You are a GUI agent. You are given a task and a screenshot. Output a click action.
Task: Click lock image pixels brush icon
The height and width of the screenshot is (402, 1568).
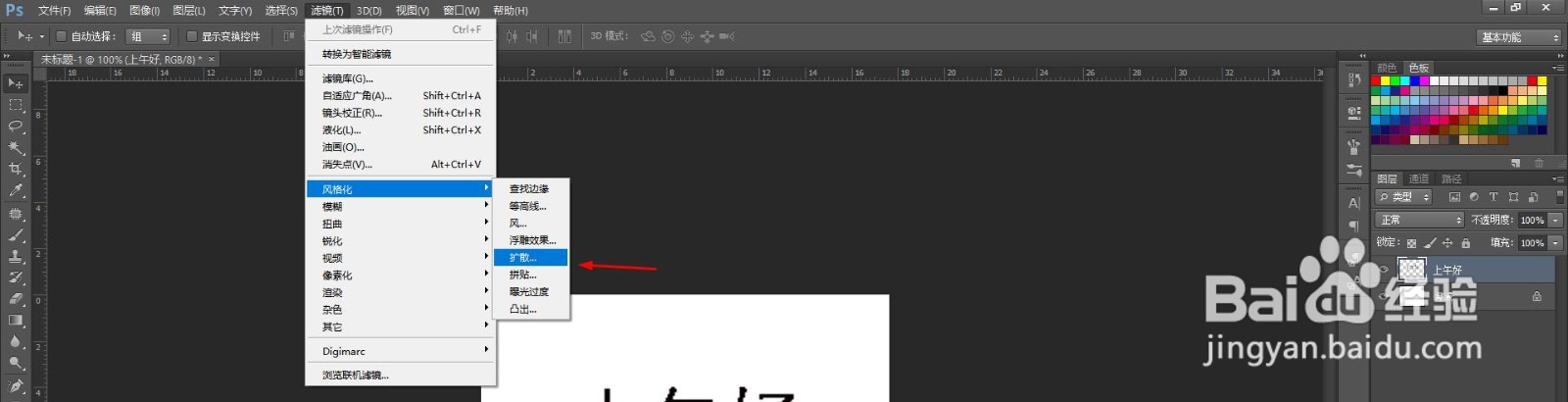(1430, 243)
